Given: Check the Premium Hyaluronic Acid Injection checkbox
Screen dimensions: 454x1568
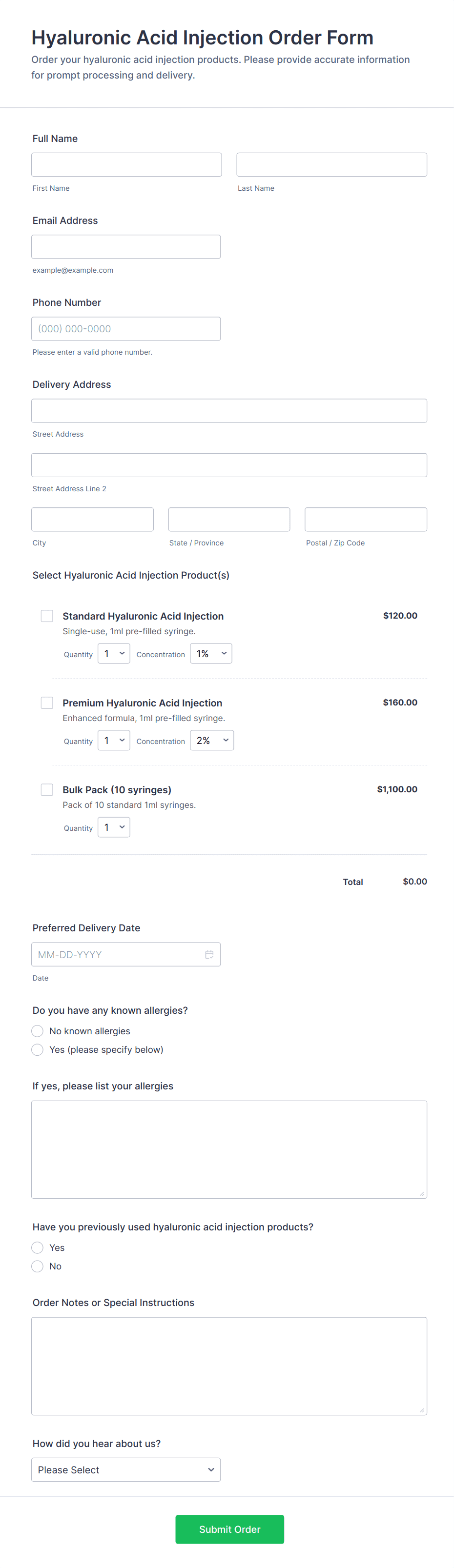Looking at the screenshot, I should coord(47,703).
